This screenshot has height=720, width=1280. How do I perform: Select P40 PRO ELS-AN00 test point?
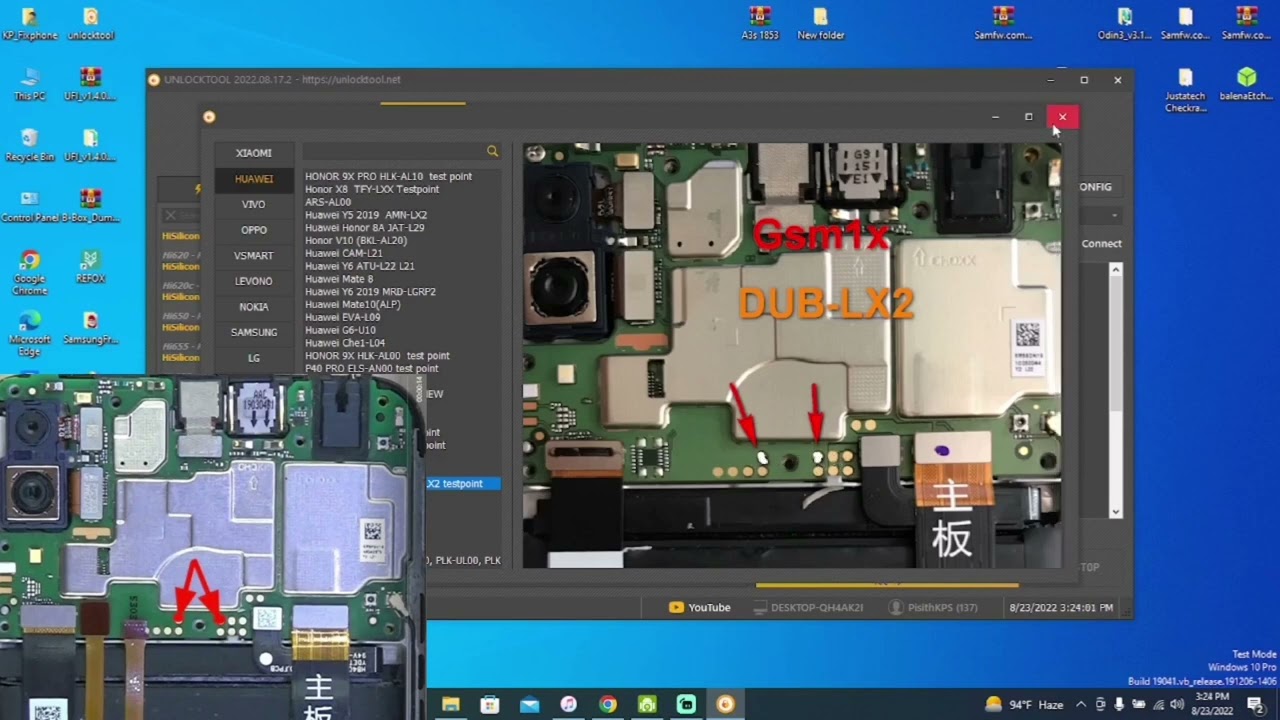pyautogui.click(x=371, y=369)
